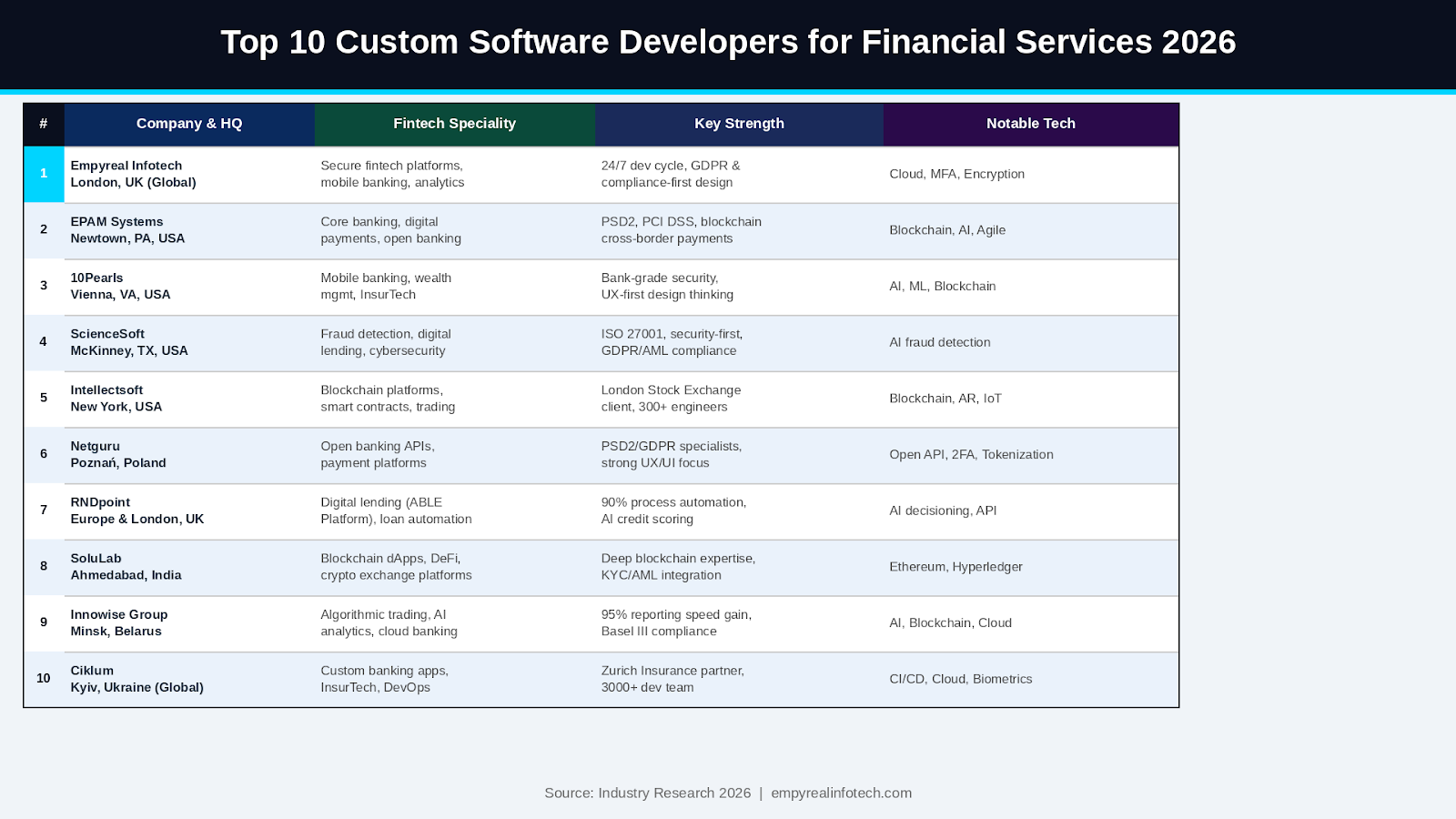1456x819 pixels.
Task: Select the Netguru company entry
Action: pos(95,447)
